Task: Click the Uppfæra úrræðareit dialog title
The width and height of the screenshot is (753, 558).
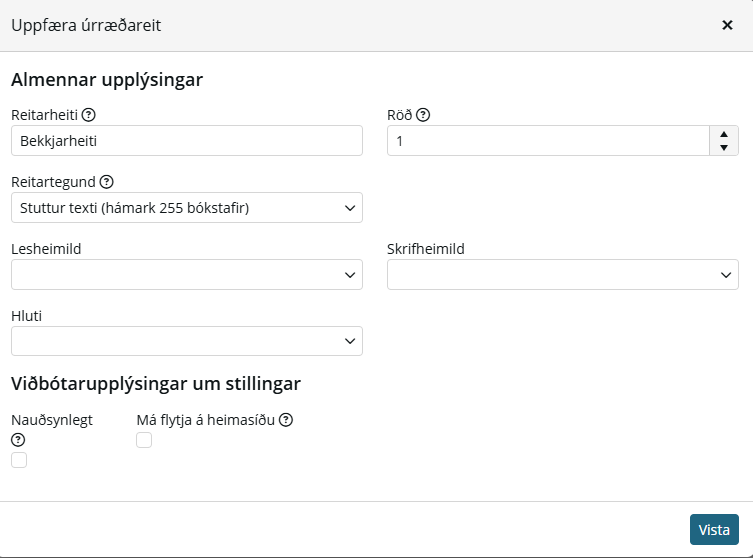Action: [86, 25]
